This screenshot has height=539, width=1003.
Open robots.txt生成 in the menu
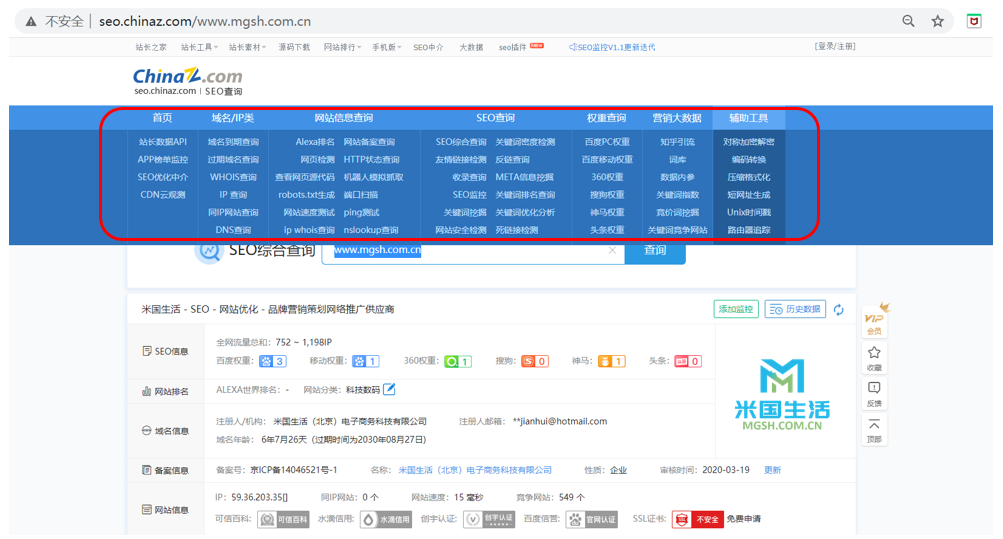pyautogui.click(x=306, y=195)
